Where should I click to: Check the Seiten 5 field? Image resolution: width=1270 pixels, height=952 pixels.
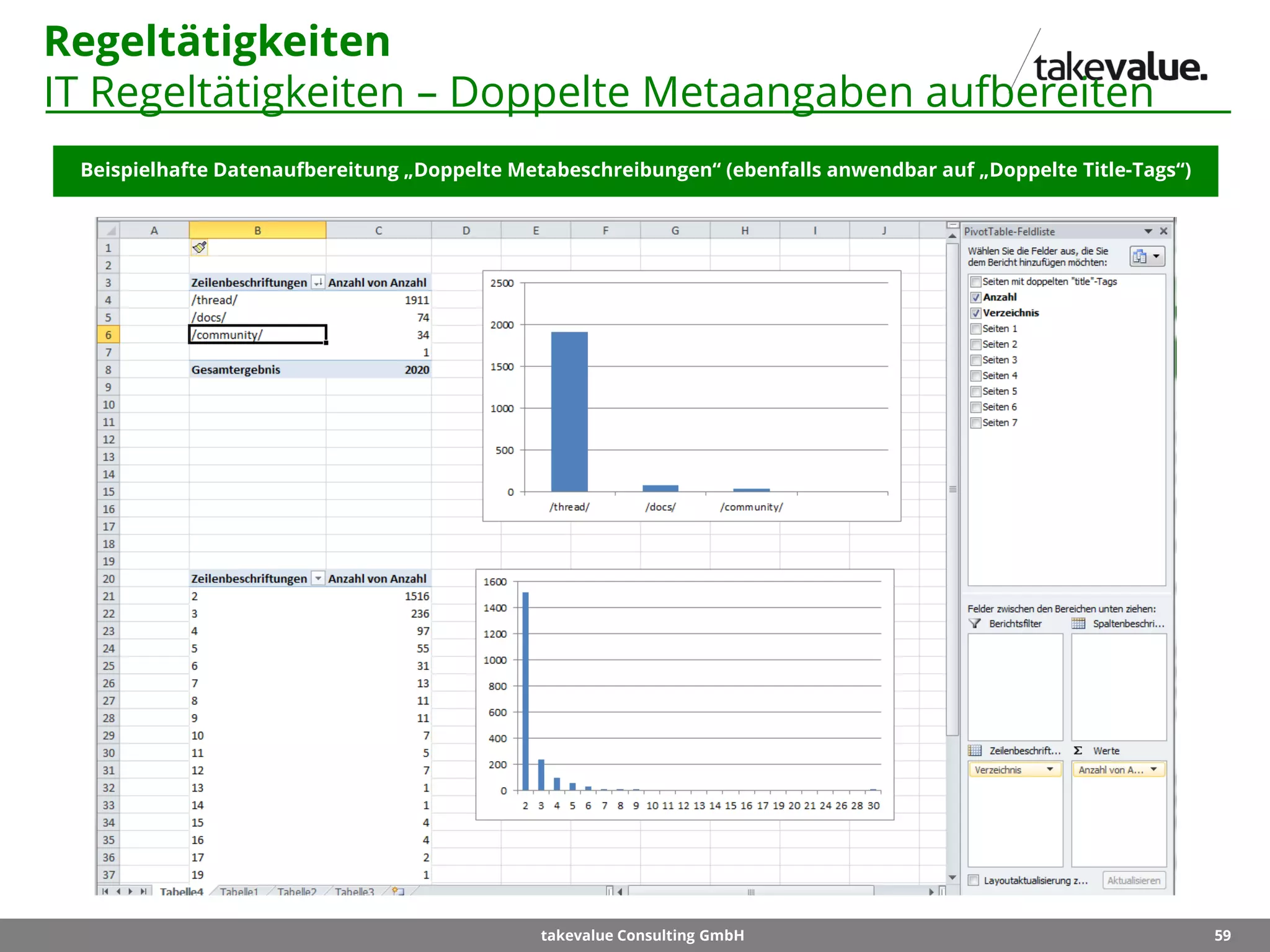click(975, 391)
